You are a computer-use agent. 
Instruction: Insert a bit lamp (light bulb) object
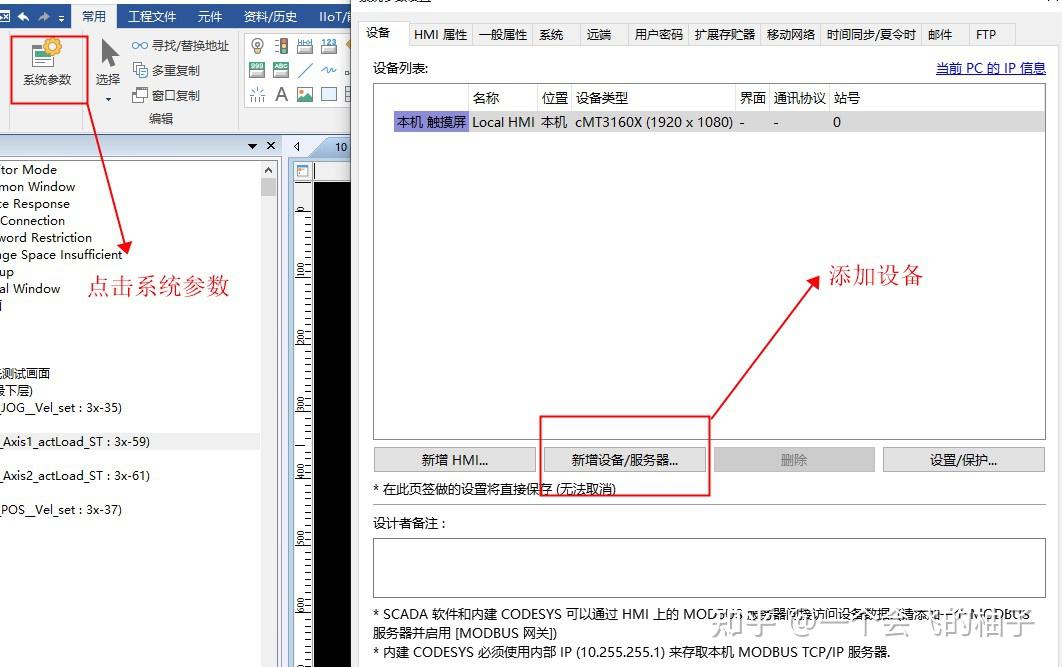[x=257, y=46]
